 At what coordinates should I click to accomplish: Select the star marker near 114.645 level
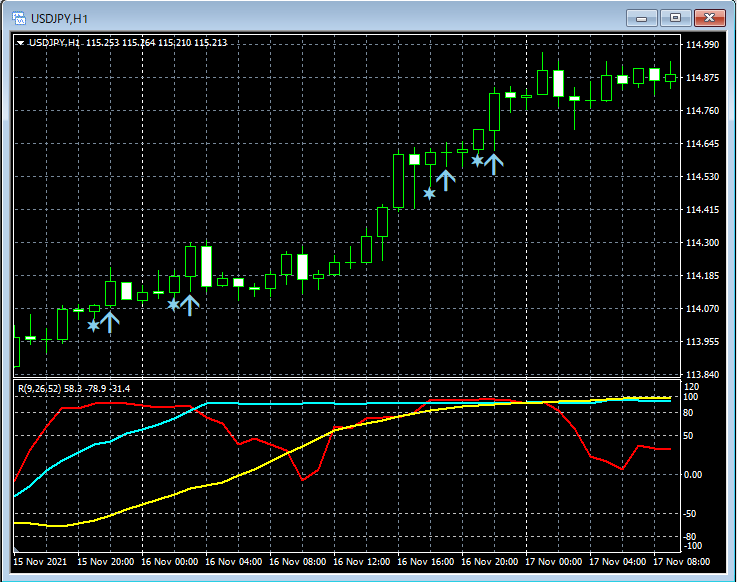pos(477,161)
